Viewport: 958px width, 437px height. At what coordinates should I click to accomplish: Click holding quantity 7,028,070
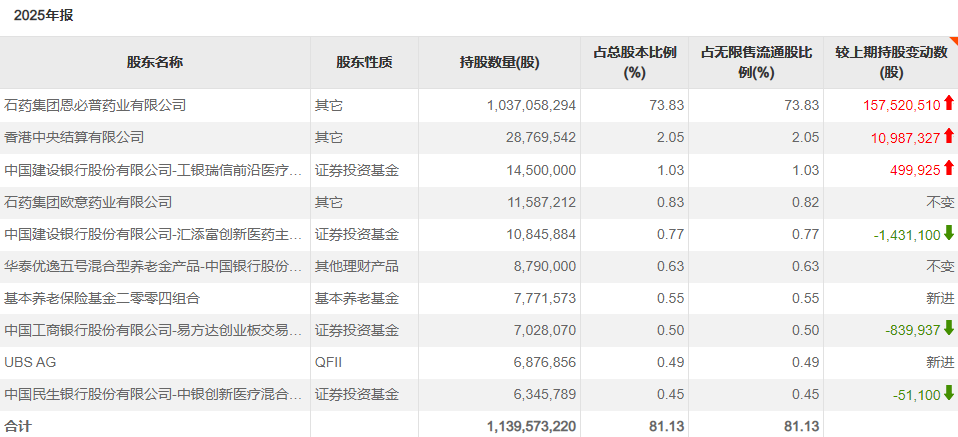(x=544, y=331)
